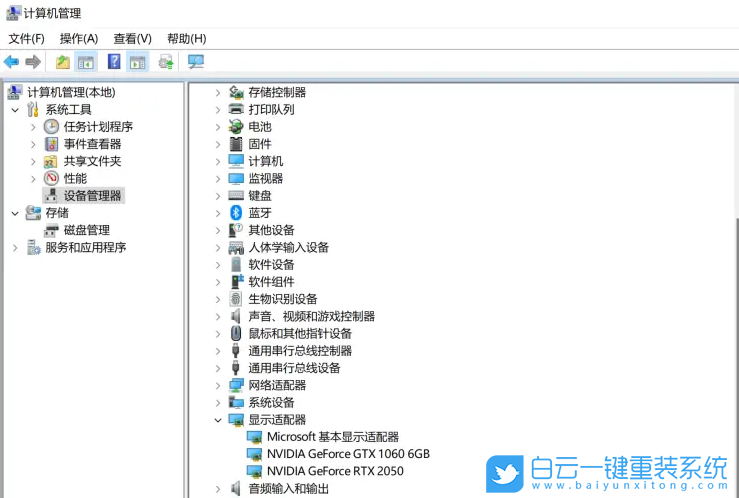The height and width of the screenshot is (498, 739).
Task: Click the 人体学输入设备 icon
Action: 236,247
